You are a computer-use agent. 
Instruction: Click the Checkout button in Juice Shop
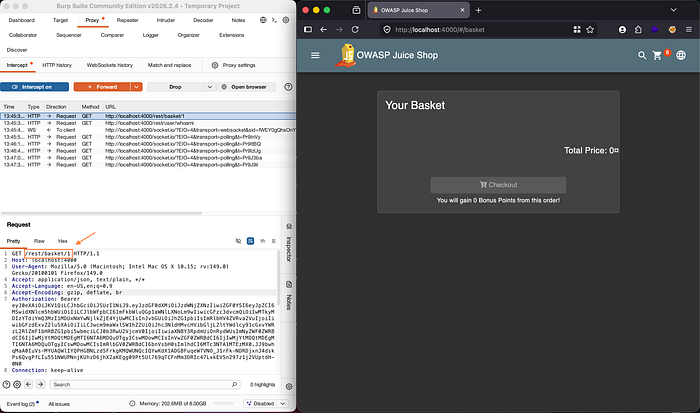tap(498, 185)
